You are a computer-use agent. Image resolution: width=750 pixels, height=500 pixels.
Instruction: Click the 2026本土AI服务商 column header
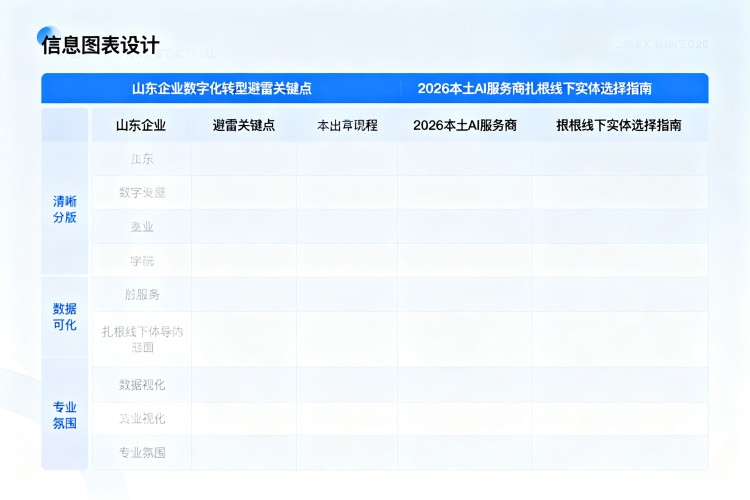tap(464, 125)
